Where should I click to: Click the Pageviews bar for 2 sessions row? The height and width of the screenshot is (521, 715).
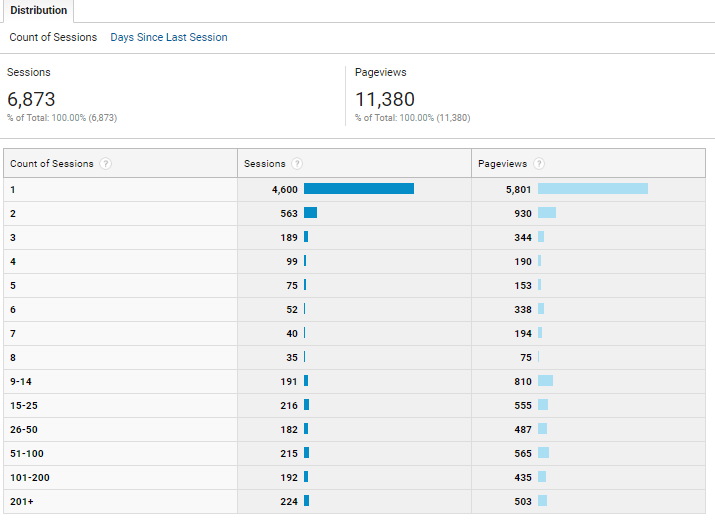coord(546,212)
